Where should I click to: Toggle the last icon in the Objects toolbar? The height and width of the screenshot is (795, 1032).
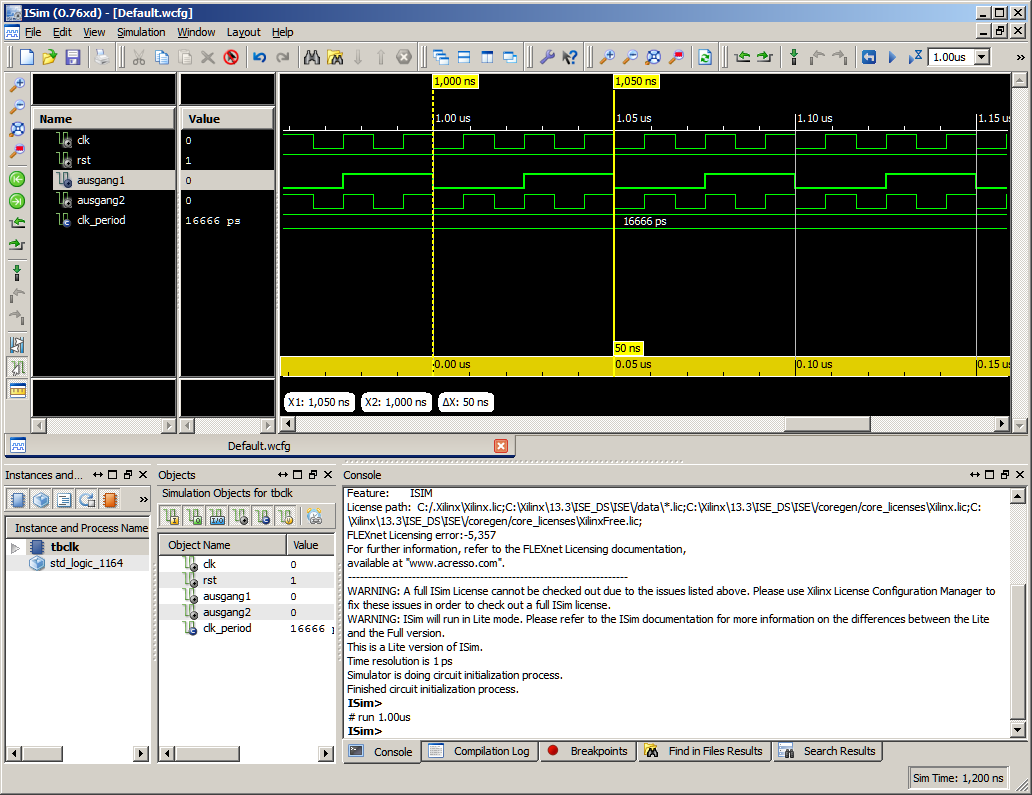coord(315,517)
